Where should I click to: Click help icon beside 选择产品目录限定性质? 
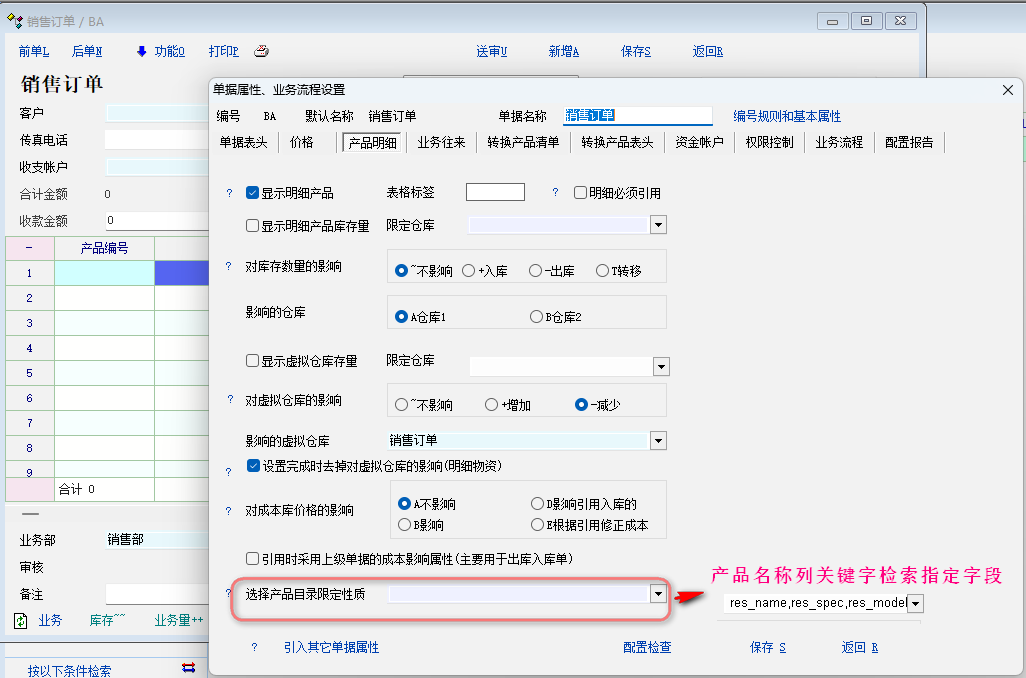coord(229,594)
